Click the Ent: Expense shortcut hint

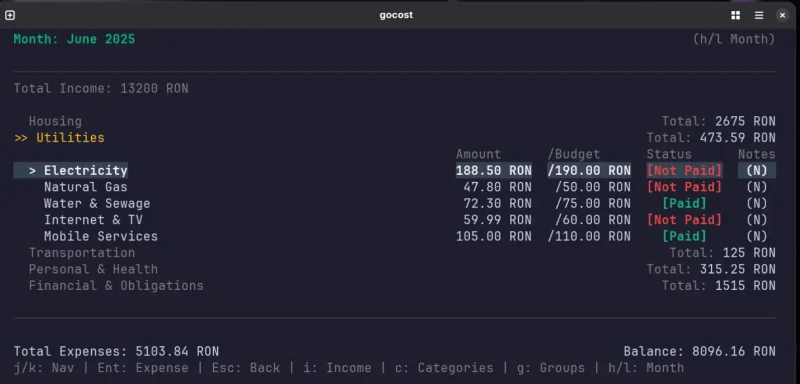pos(143,368)
